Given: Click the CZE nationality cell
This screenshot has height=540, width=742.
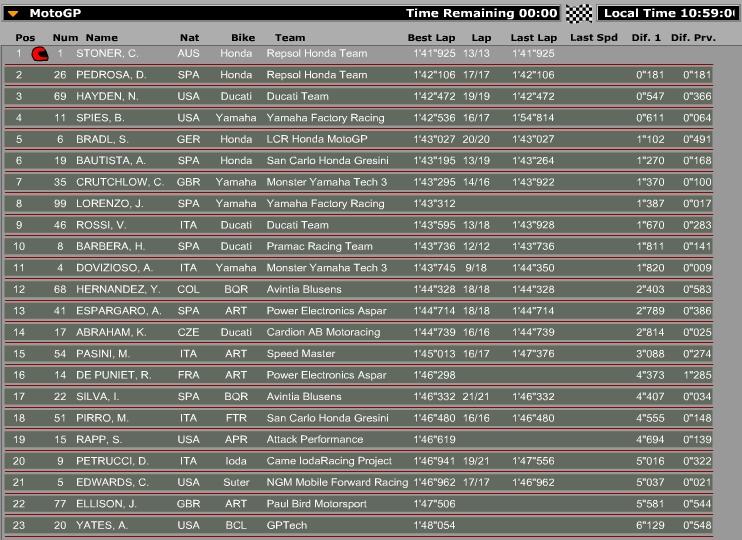Looking at the screenshot, I should [x=188, y=332].
